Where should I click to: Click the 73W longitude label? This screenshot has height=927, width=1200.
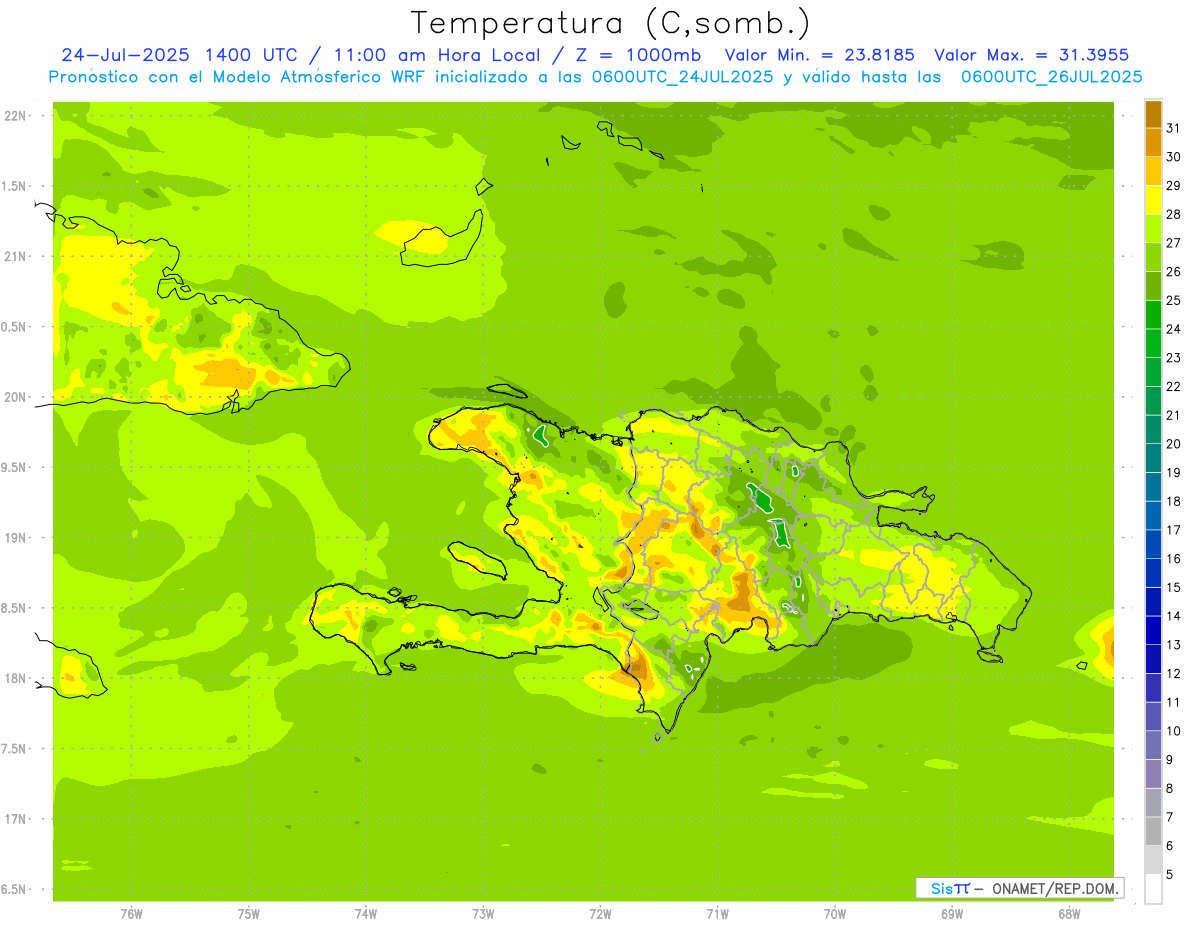(x=483, y=914)
